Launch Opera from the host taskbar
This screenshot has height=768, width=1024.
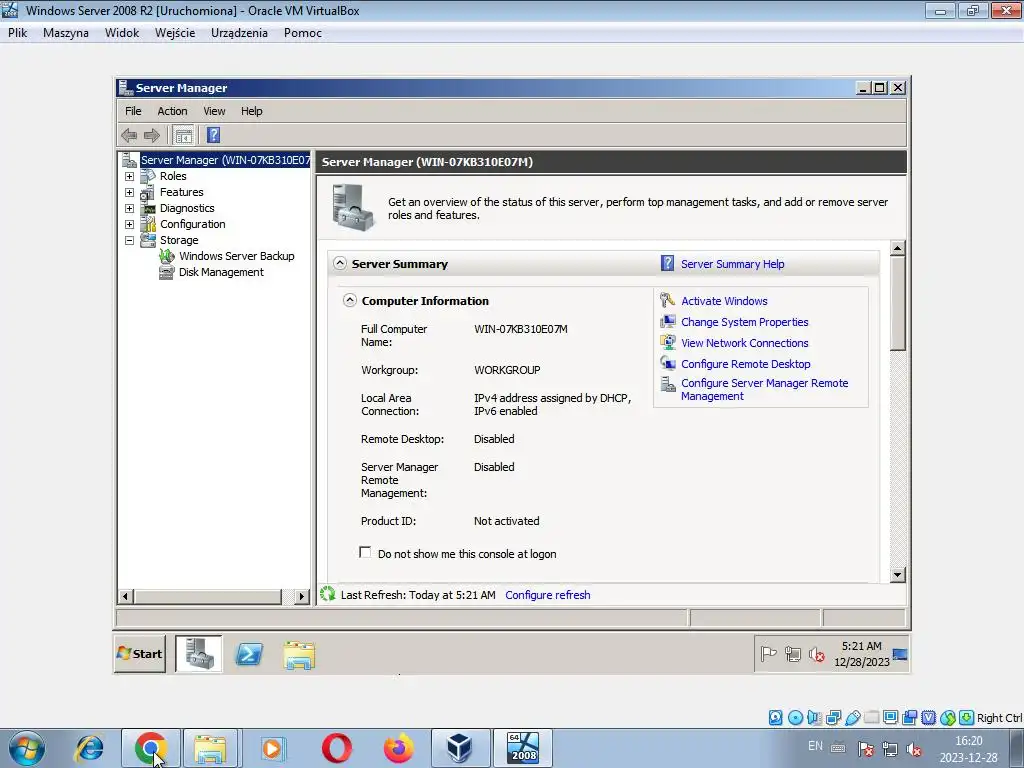[x=337, y=748]
